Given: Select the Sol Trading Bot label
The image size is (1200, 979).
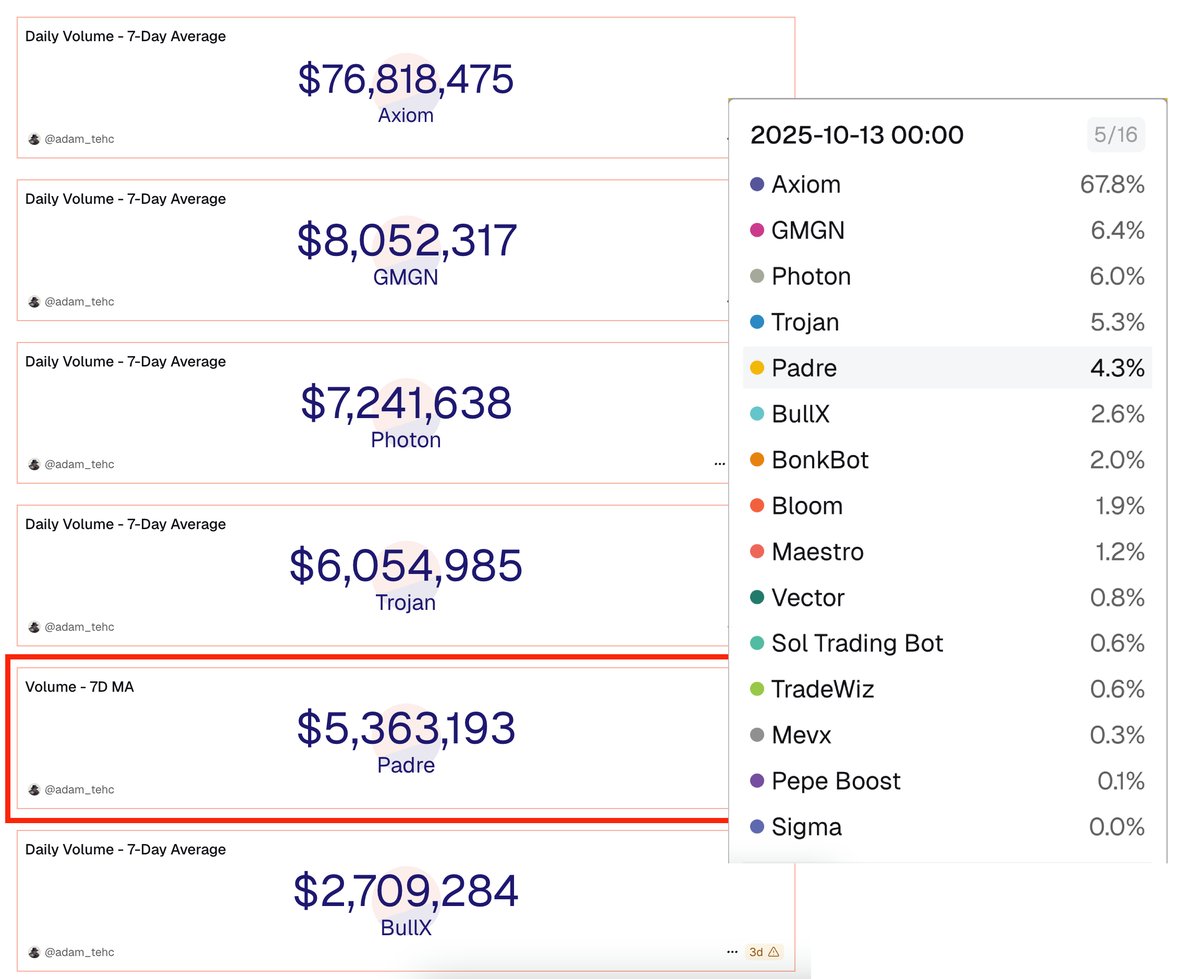Looking at the screenshot, I should point(858,644).
